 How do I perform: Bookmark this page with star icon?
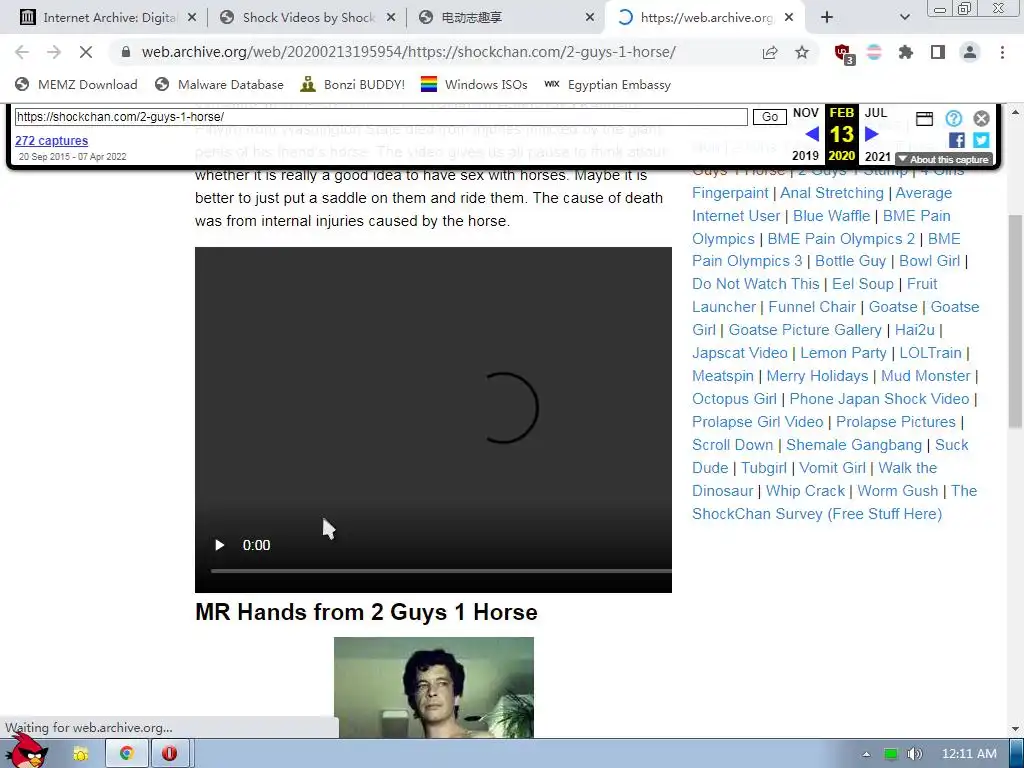click(802, 52)
